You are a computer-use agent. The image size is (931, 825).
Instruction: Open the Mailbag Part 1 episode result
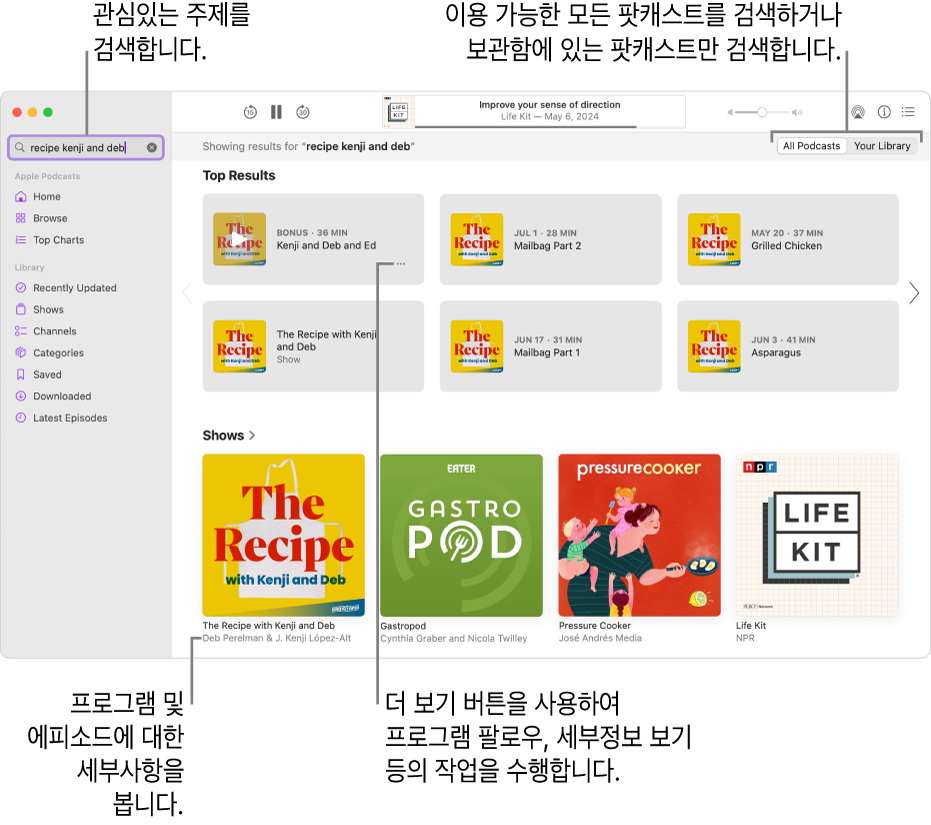550,346
